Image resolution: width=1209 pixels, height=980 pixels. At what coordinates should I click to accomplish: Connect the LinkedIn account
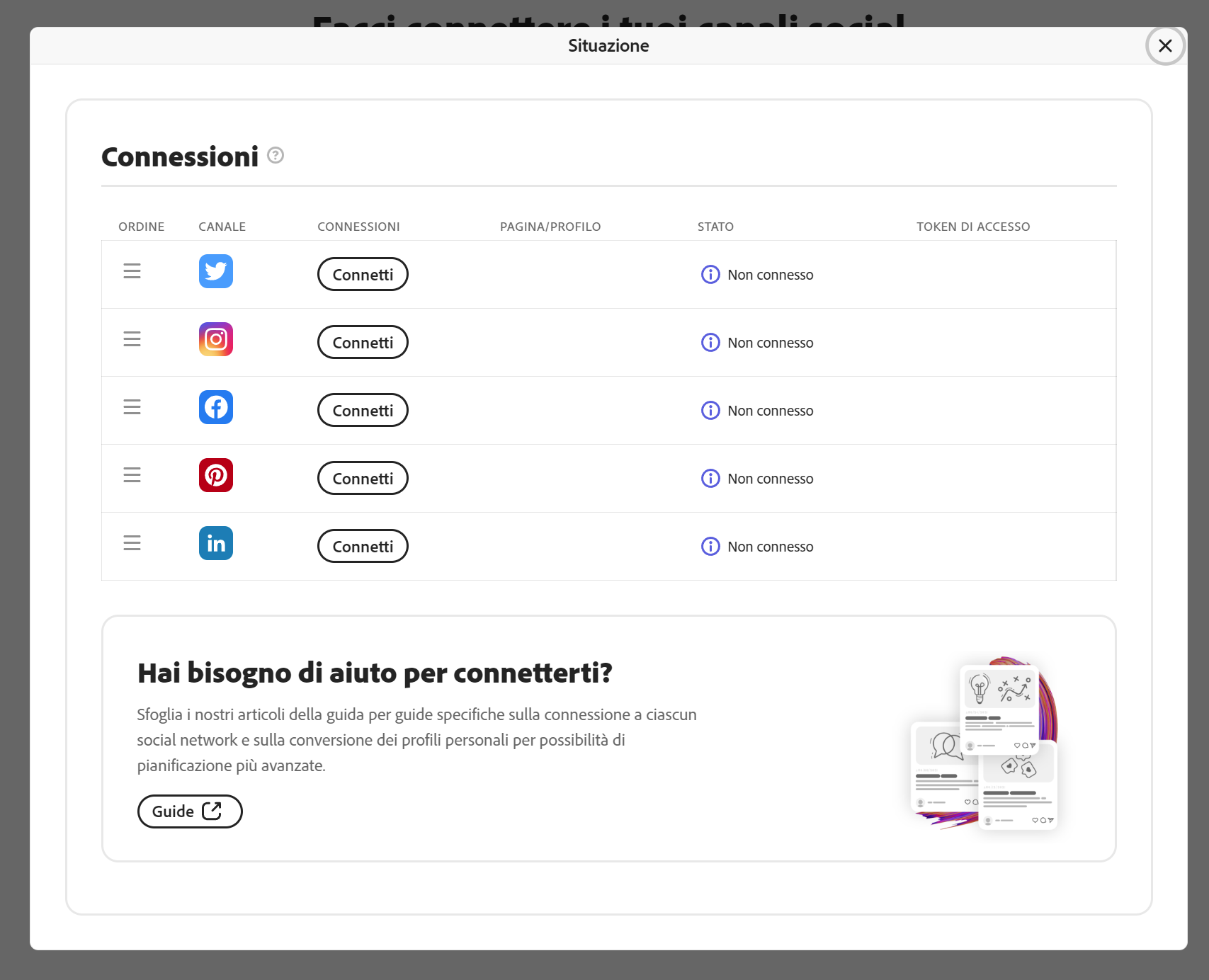click(362, 546)
